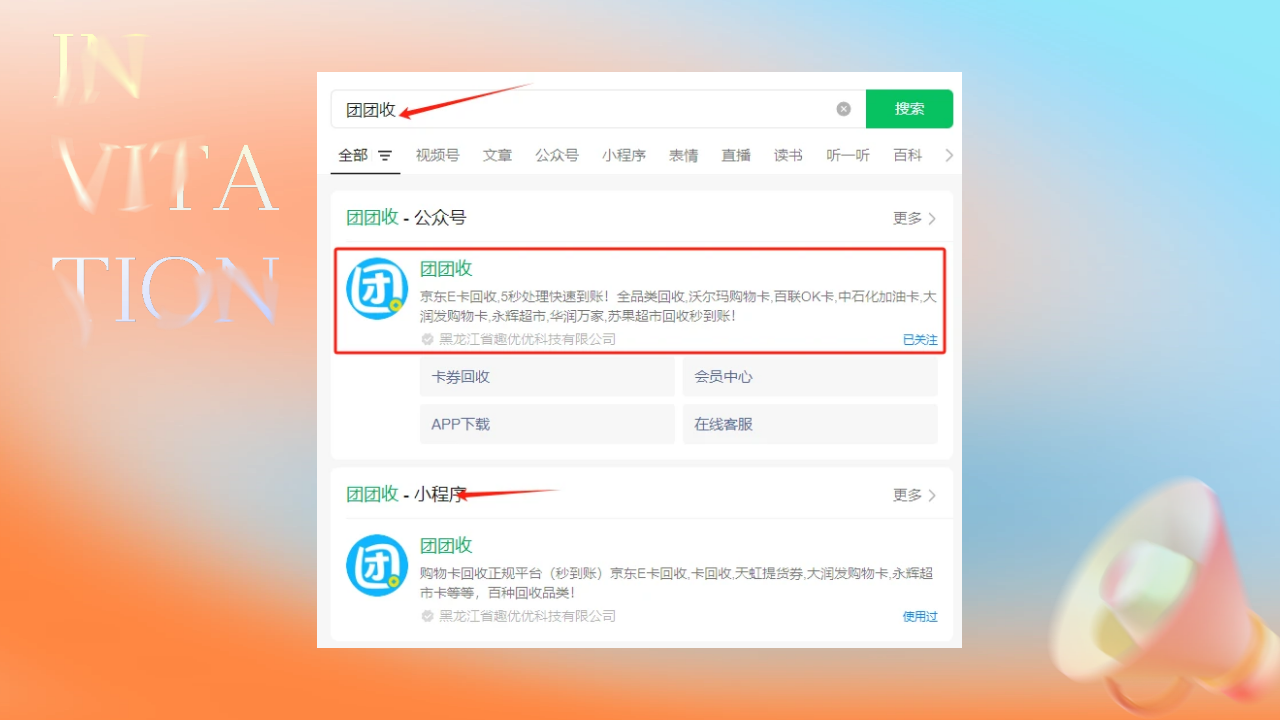Open the filter icon beside 全部
This screenshot has width=1280, height=720.
coord(385,156)
